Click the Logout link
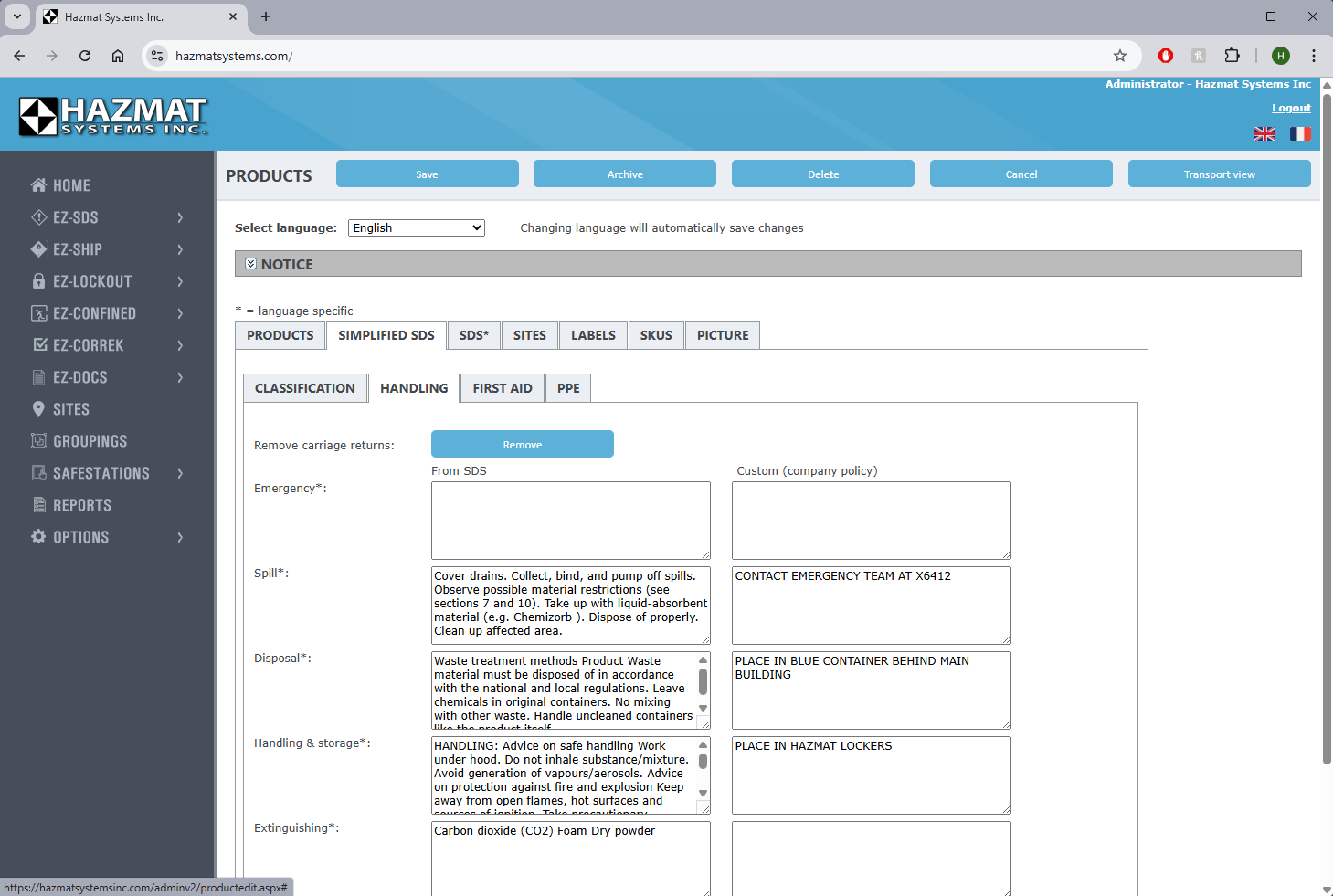The width and height of the screenshot is (1333, 896). coord(1291,108)
